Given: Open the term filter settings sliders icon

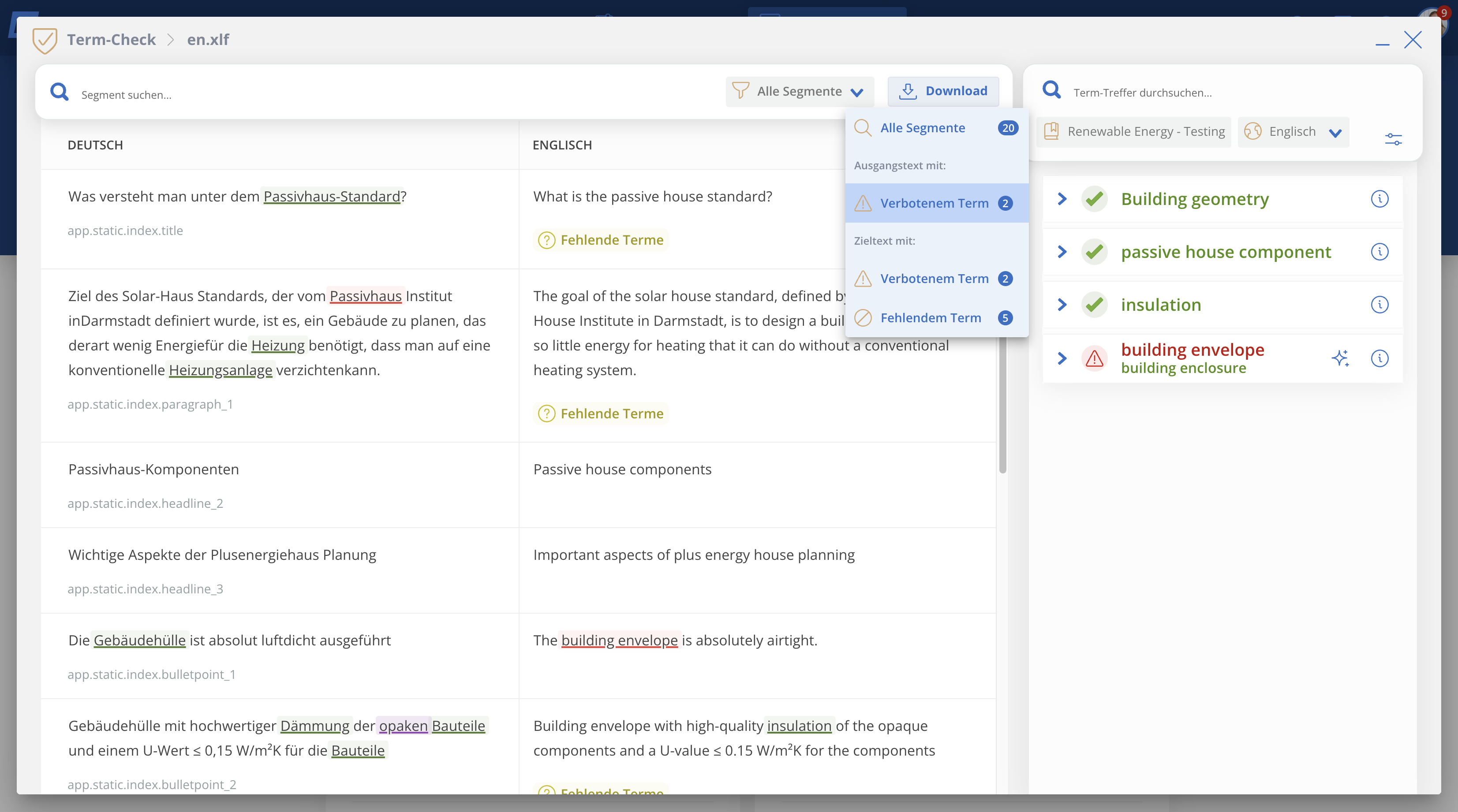Looking at the screenshot, I should 1393,138.
